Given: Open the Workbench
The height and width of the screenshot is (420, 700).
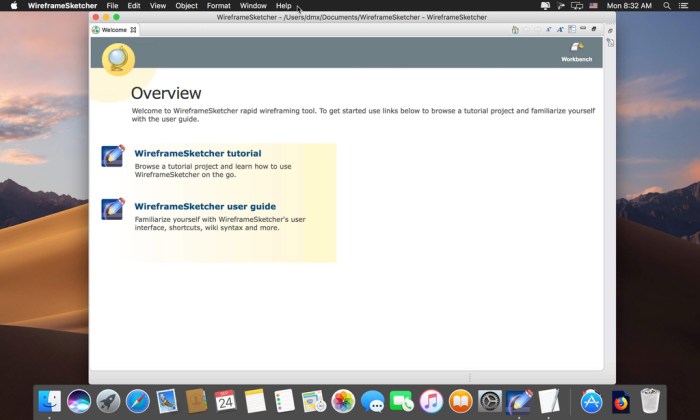Looking at the screenshot, I should point(577,52).
